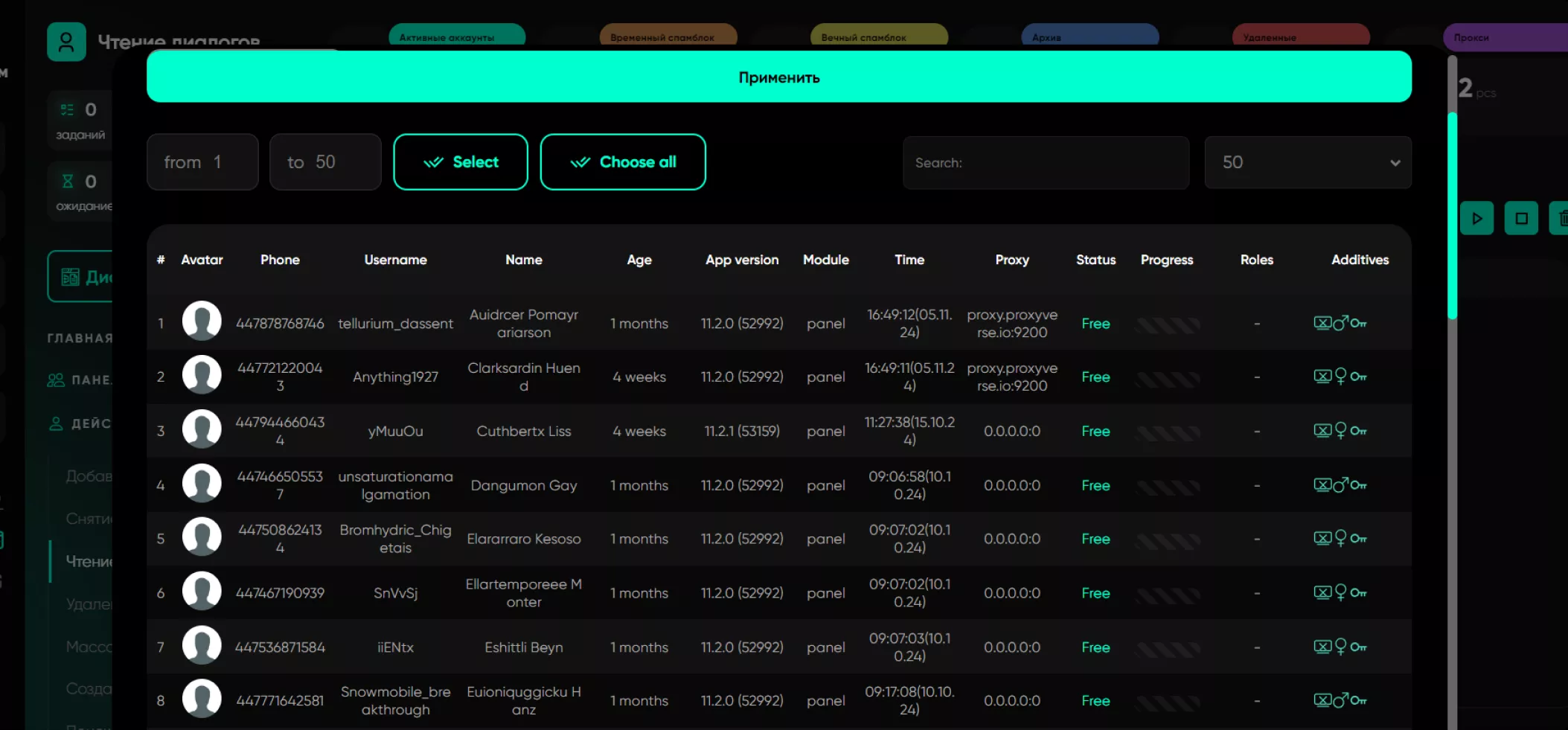Switch to Временный спамблок tab

coord(668,36)
